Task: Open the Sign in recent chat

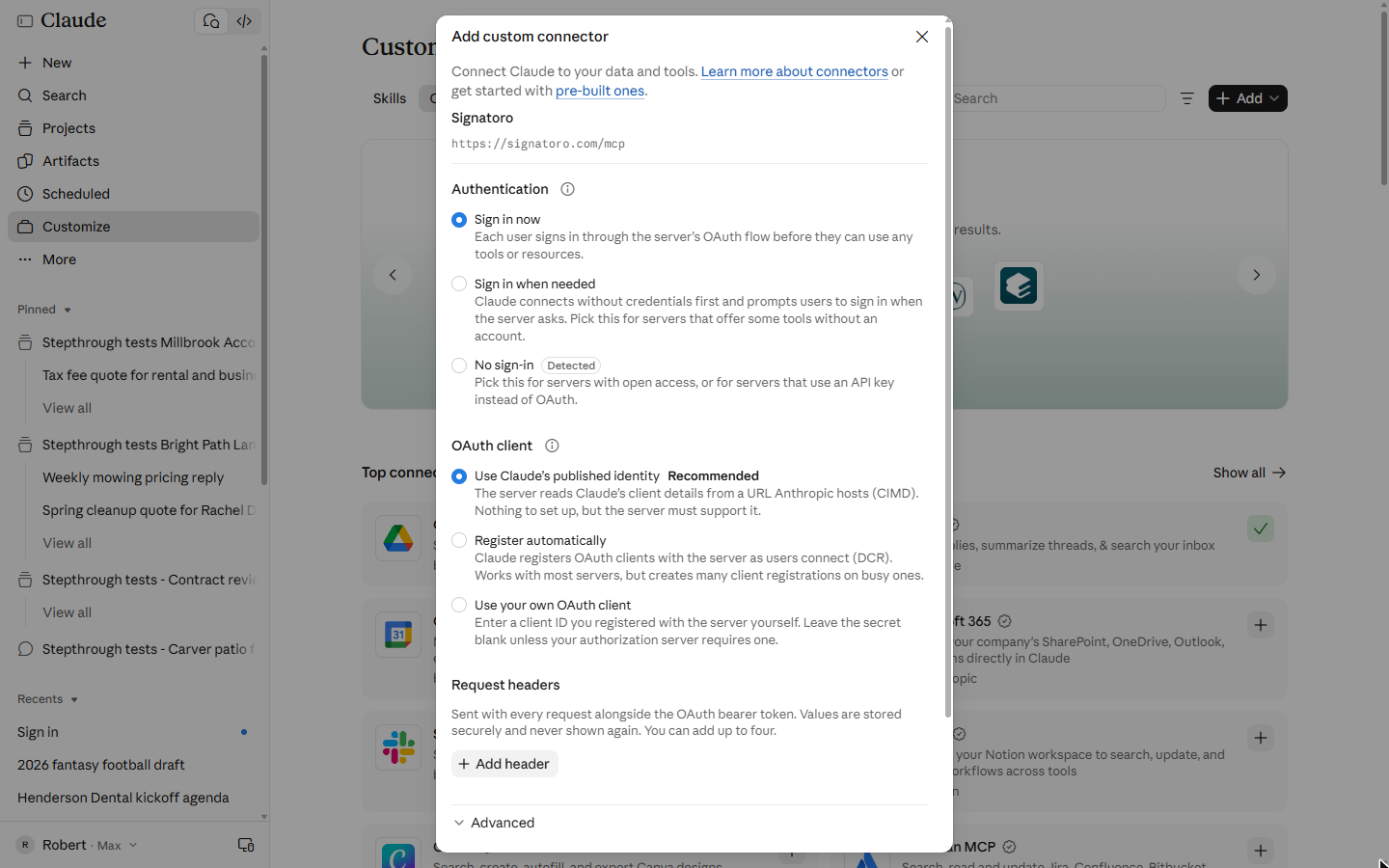Action: point(133,732)
